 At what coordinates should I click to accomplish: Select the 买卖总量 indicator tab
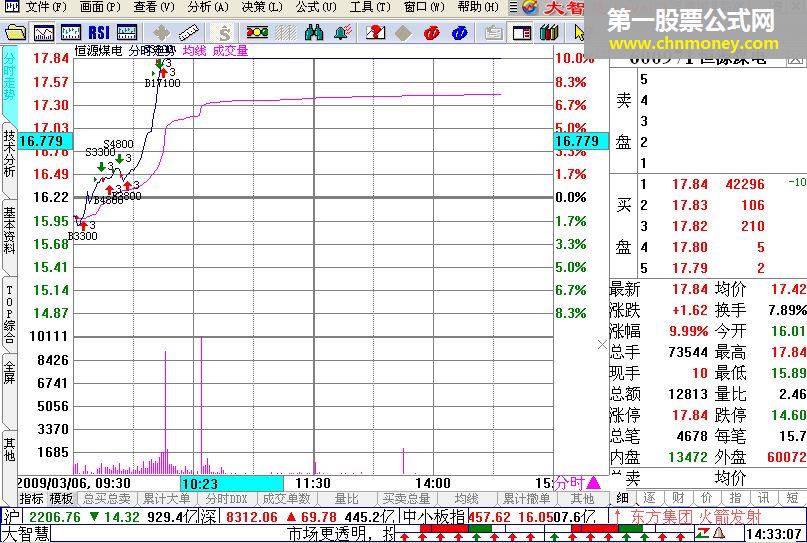point(406,498)
